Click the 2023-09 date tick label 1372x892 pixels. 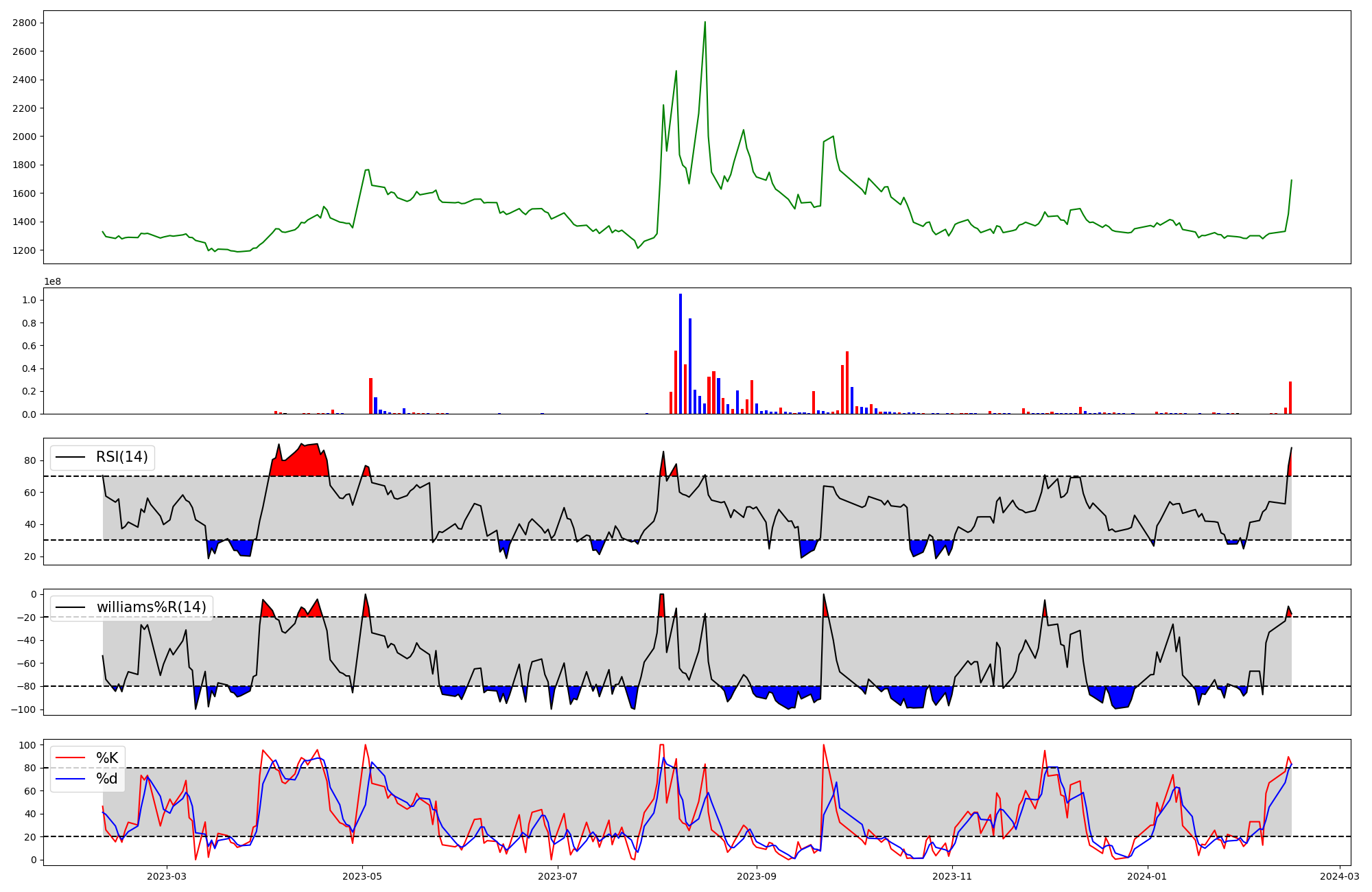pyautogui.click(x=757, y=876)
